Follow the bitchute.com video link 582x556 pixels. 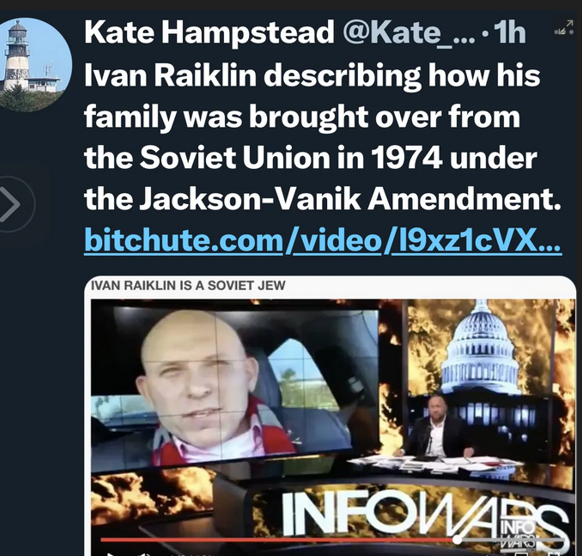323,241
